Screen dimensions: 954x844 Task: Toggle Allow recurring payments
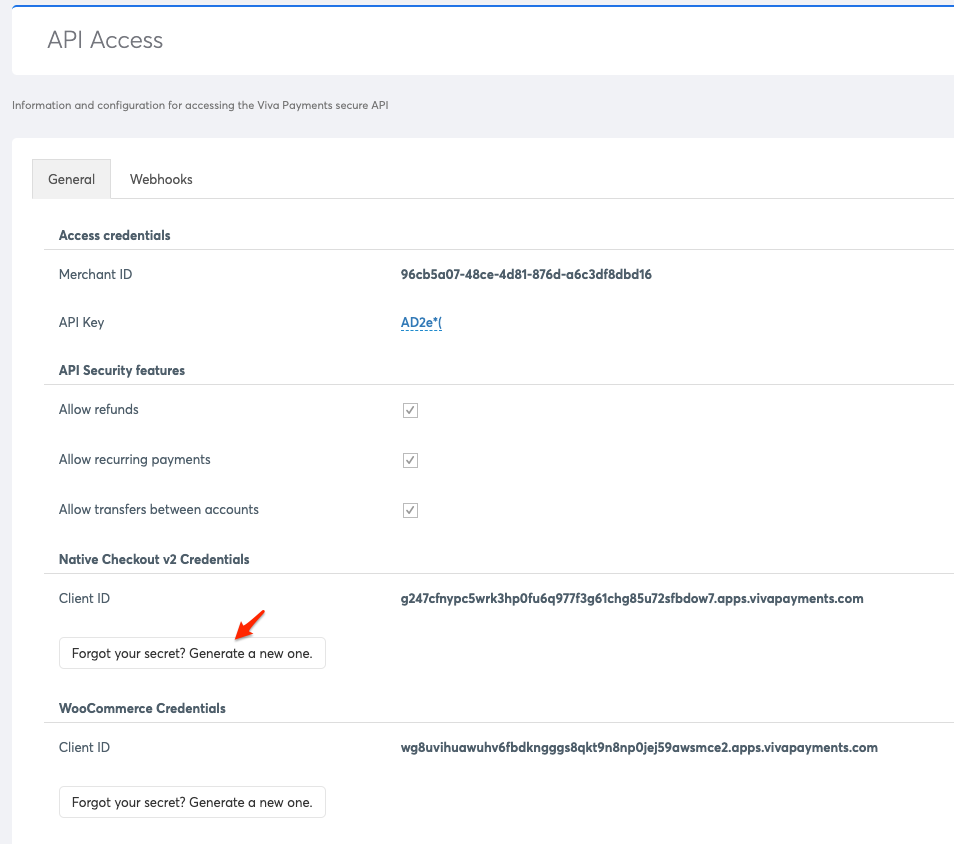coord(410,460)
